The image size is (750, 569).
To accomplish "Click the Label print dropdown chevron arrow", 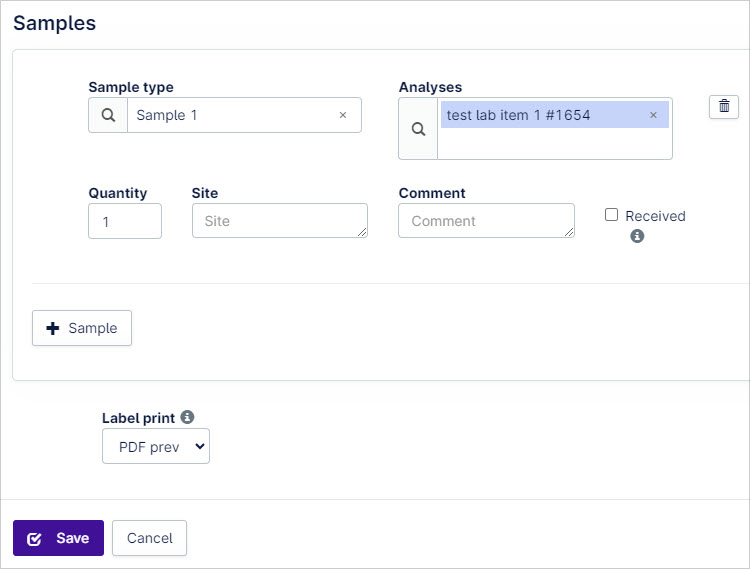I will tap(200, 447).
